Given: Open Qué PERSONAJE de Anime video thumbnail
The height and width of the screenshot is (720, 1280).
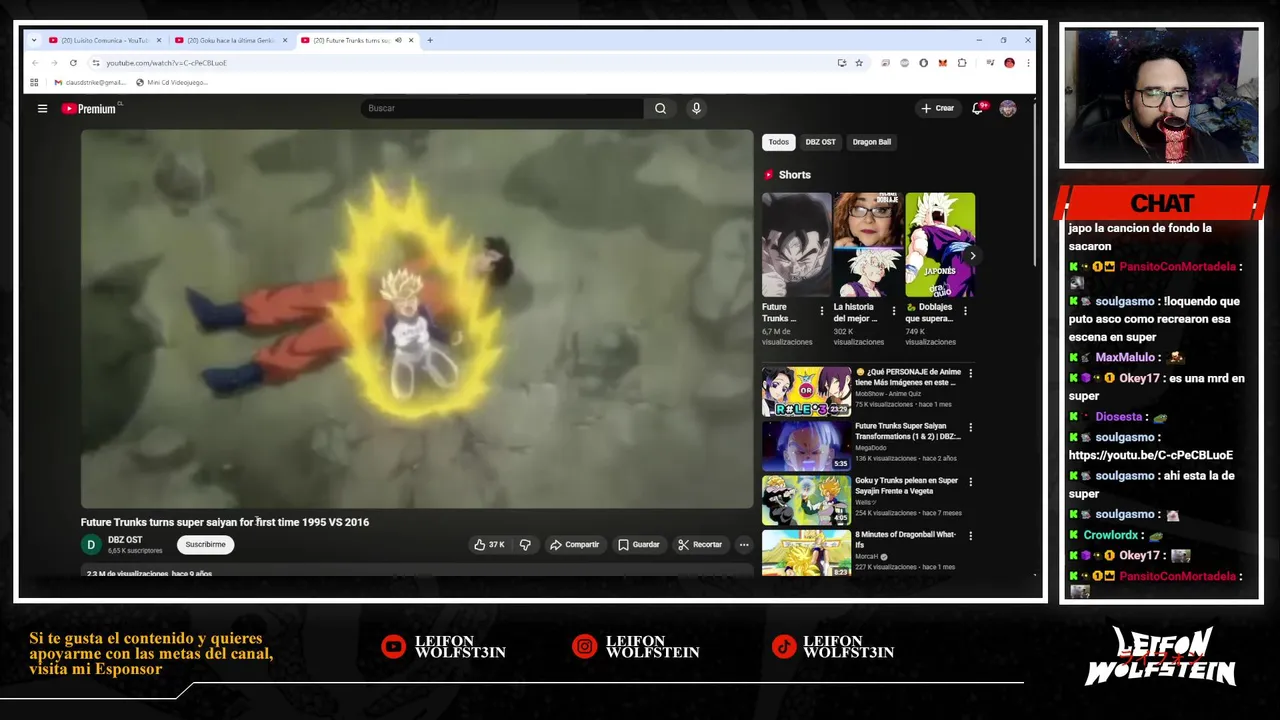Looking at the screenshot, I should click(806, 392).
